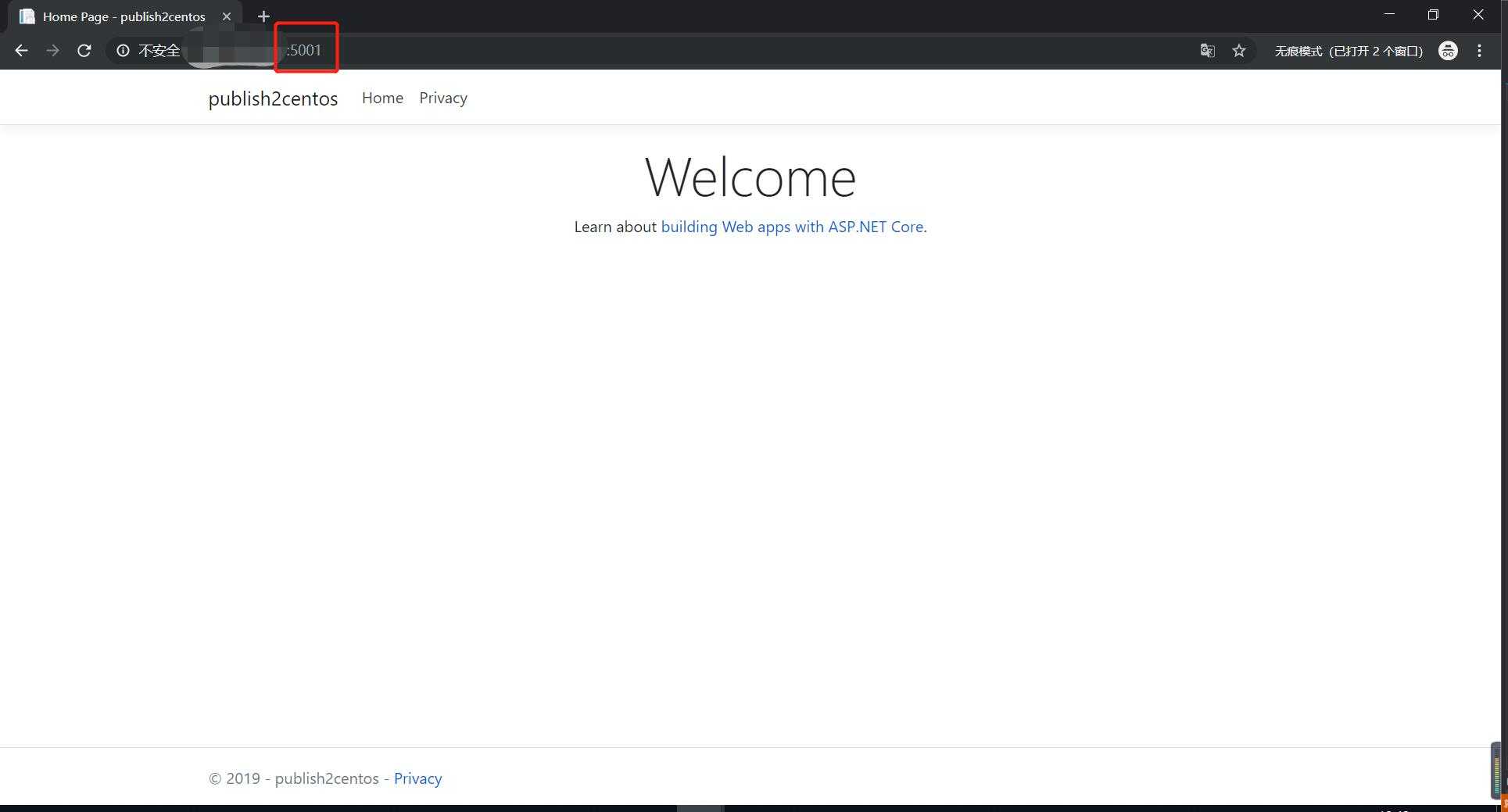This screenshot has height=812, width=1508.
Task: Click the incognito mode windows label
Action: point(1349,51)
